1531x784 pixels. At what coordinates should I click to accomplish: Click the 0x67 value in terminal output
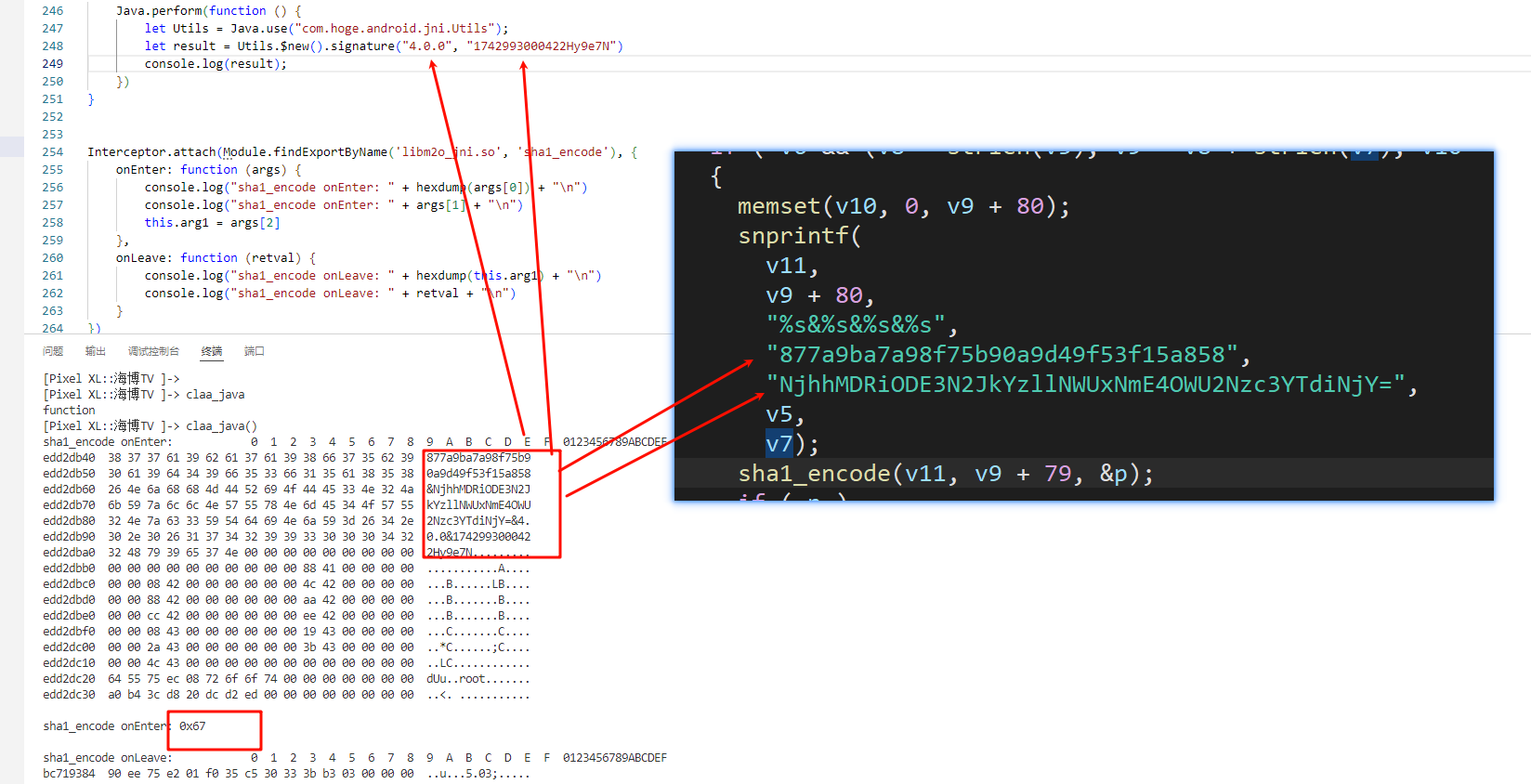pyautogui.click(x=192, y=726)
